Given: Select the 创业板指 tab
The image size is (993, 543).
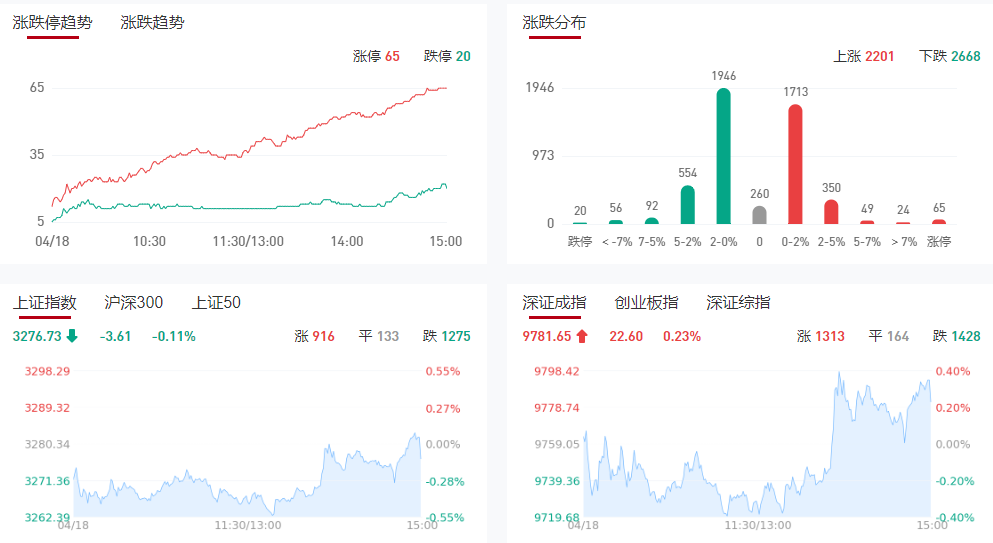Looking at the screenshot, I should [646, 303].
